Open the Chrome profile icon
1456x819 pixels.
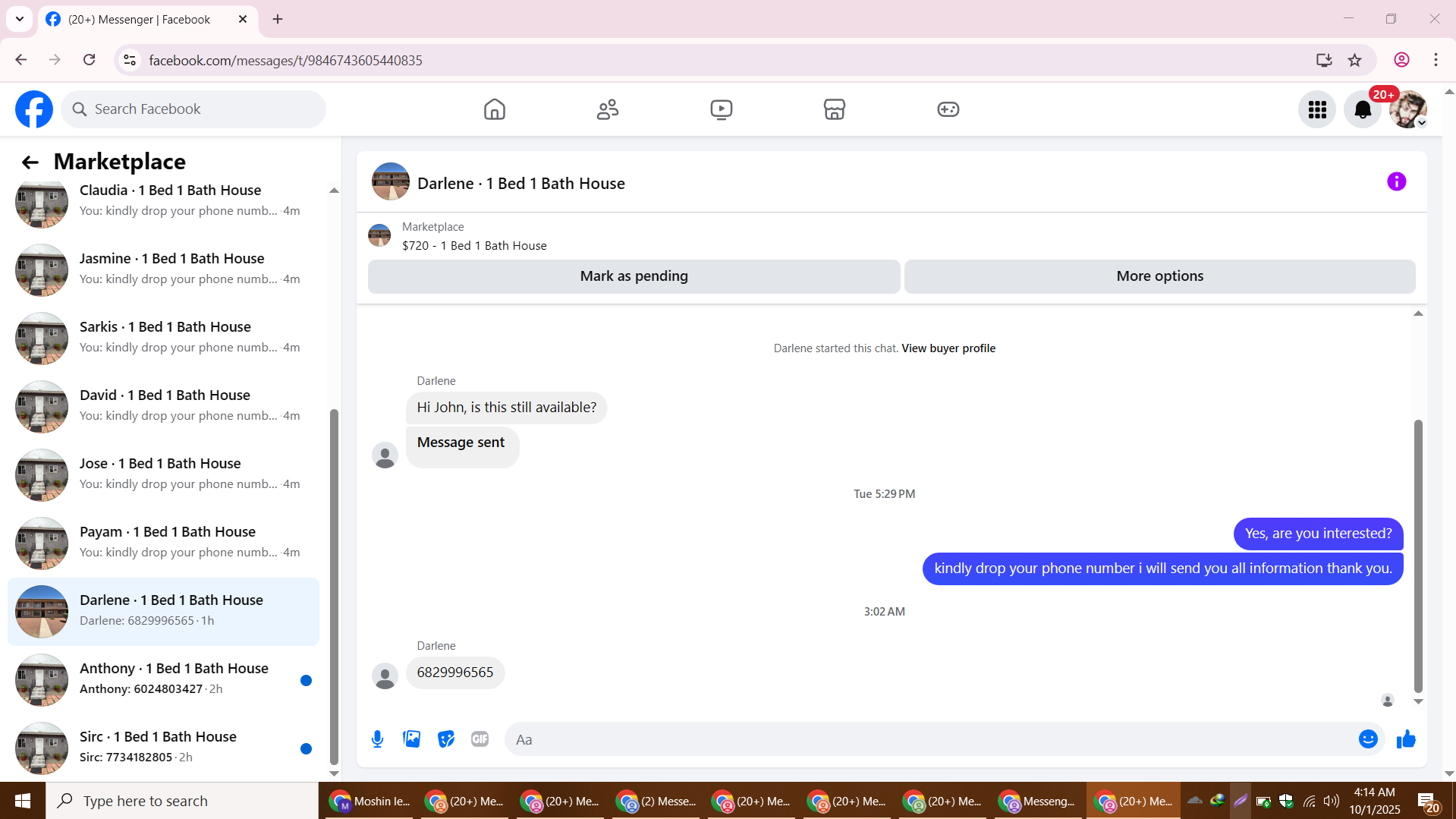[1401, 60]
